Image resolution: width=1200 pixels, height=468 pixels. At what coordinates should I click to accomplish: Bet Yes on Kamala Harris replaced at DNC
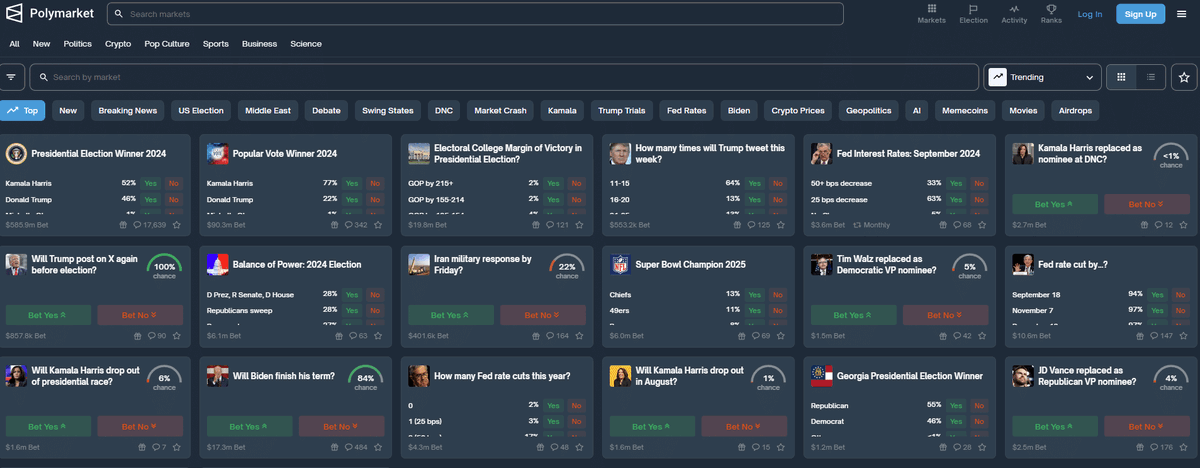(1052, 204)
